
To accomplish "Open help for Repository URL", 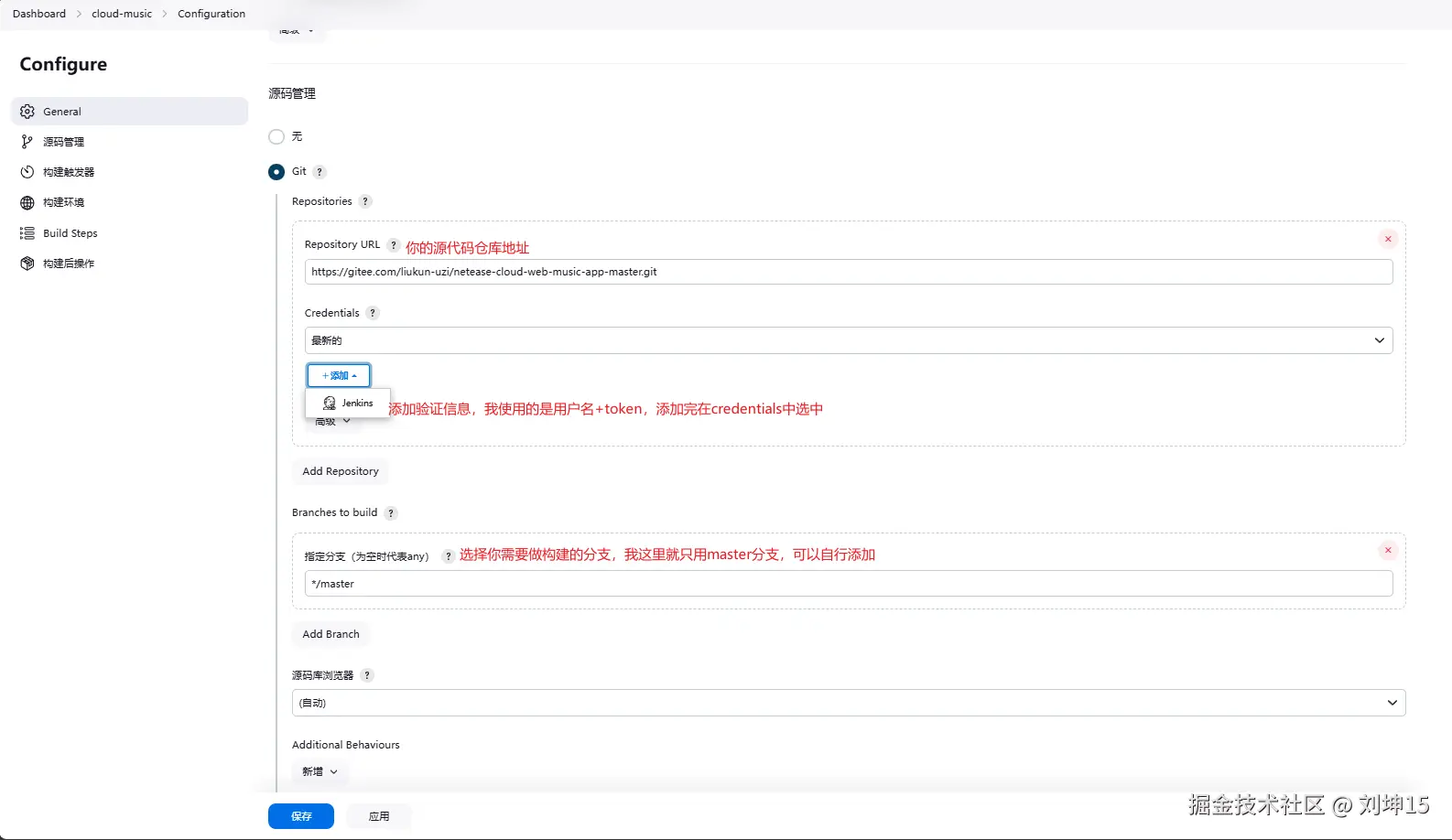I will pos(394,244).
